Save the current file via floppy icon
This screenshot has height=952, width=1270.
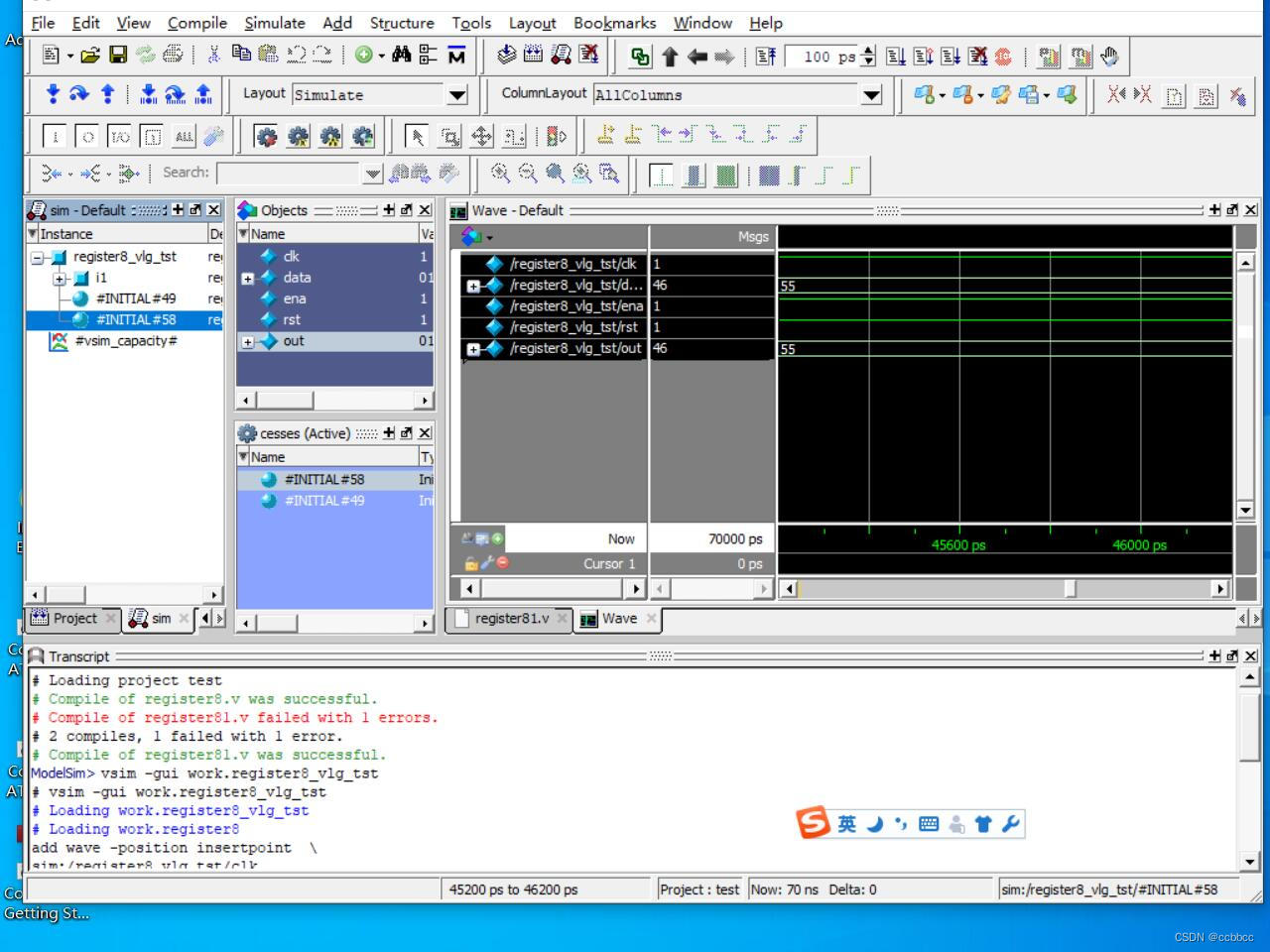pyautogui.click(x=118, y=56)
